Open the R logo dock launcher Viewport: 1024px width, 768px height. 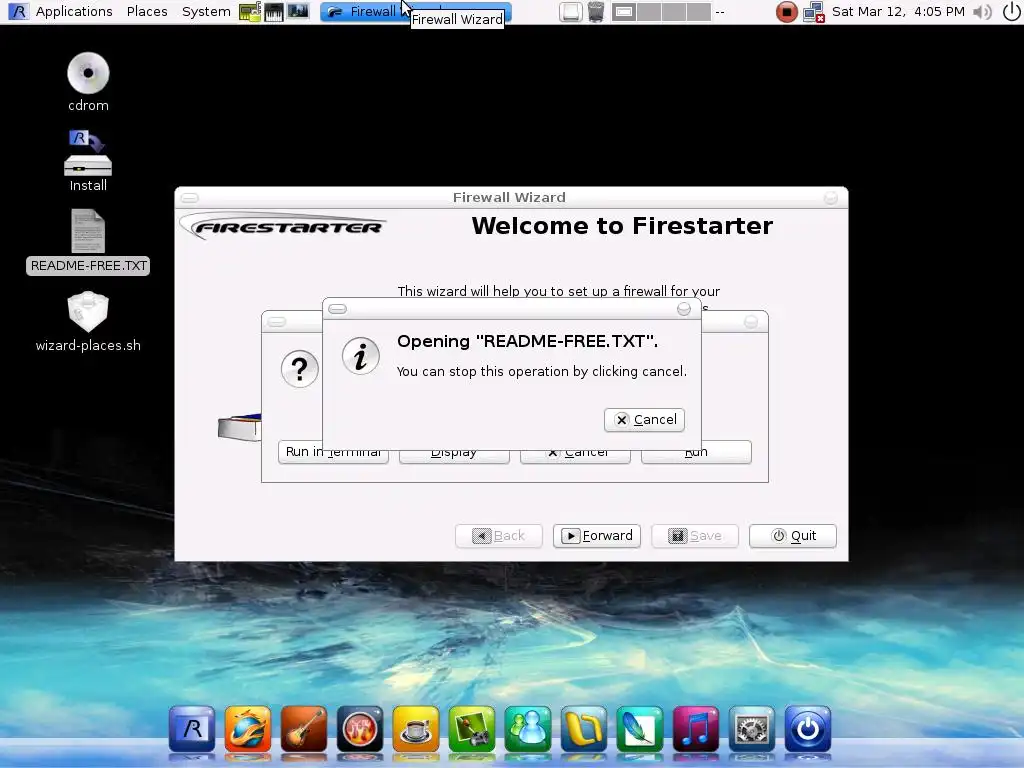point(192,728)
